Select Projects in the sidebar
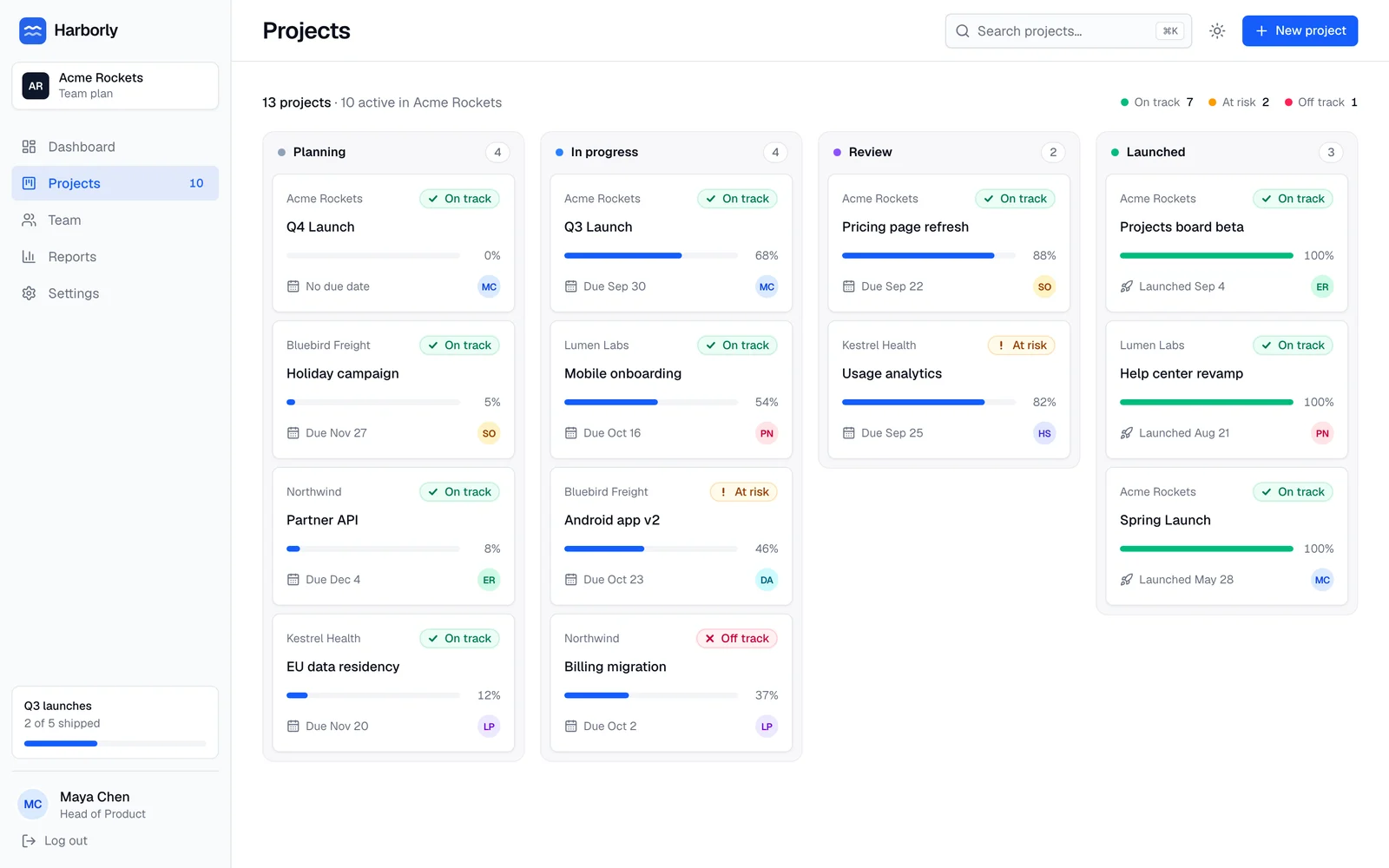This screenshot has height=868, width=1389. coord(115,184)
